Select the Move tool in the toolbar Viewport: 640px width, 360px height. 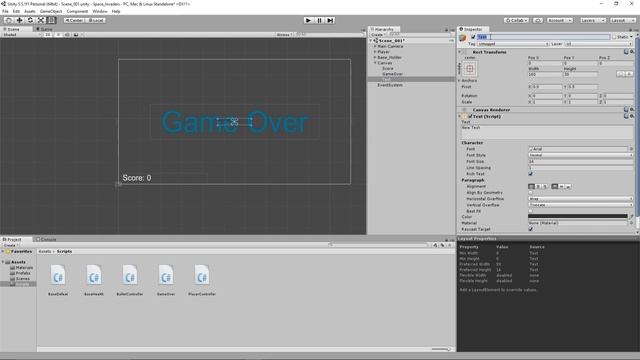click(x=19, y=20)
